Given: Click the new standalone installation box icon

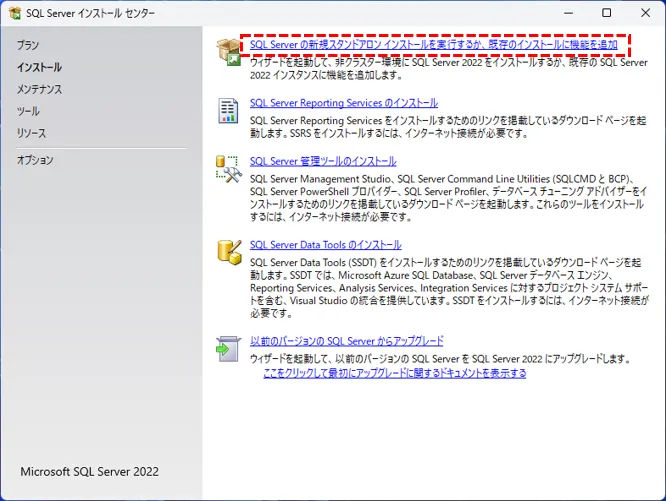Looking at the screenshot, I should coord(229,50).
